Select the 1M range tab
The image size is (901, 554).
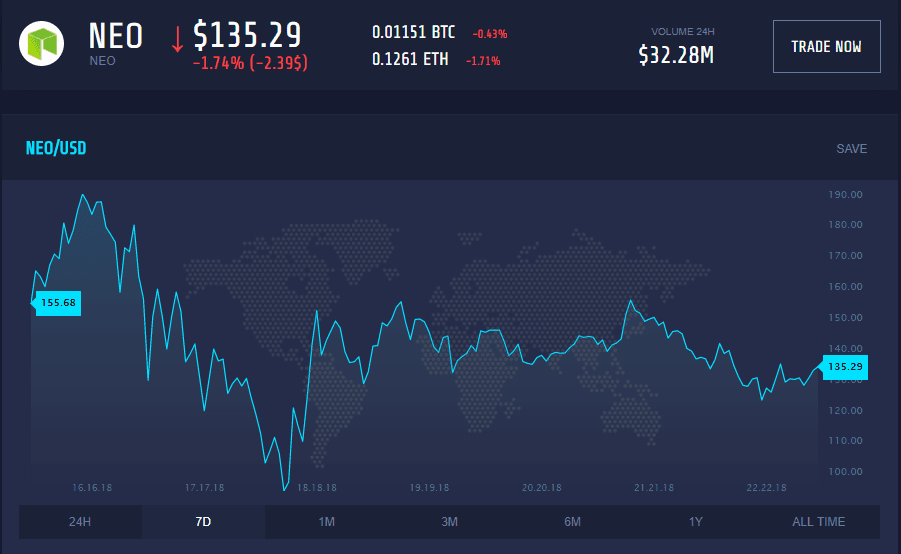(326, 522)
